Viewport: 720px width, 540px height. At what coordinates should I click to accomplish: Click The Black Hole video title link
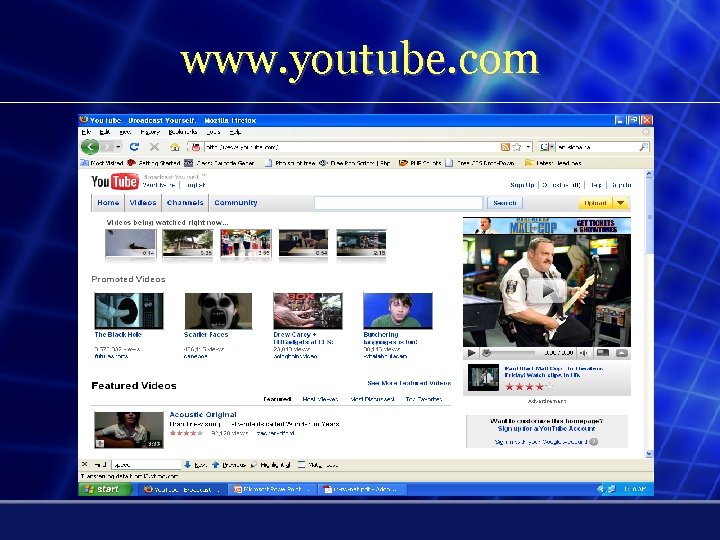pyautogui.click(x=118, y=335)
